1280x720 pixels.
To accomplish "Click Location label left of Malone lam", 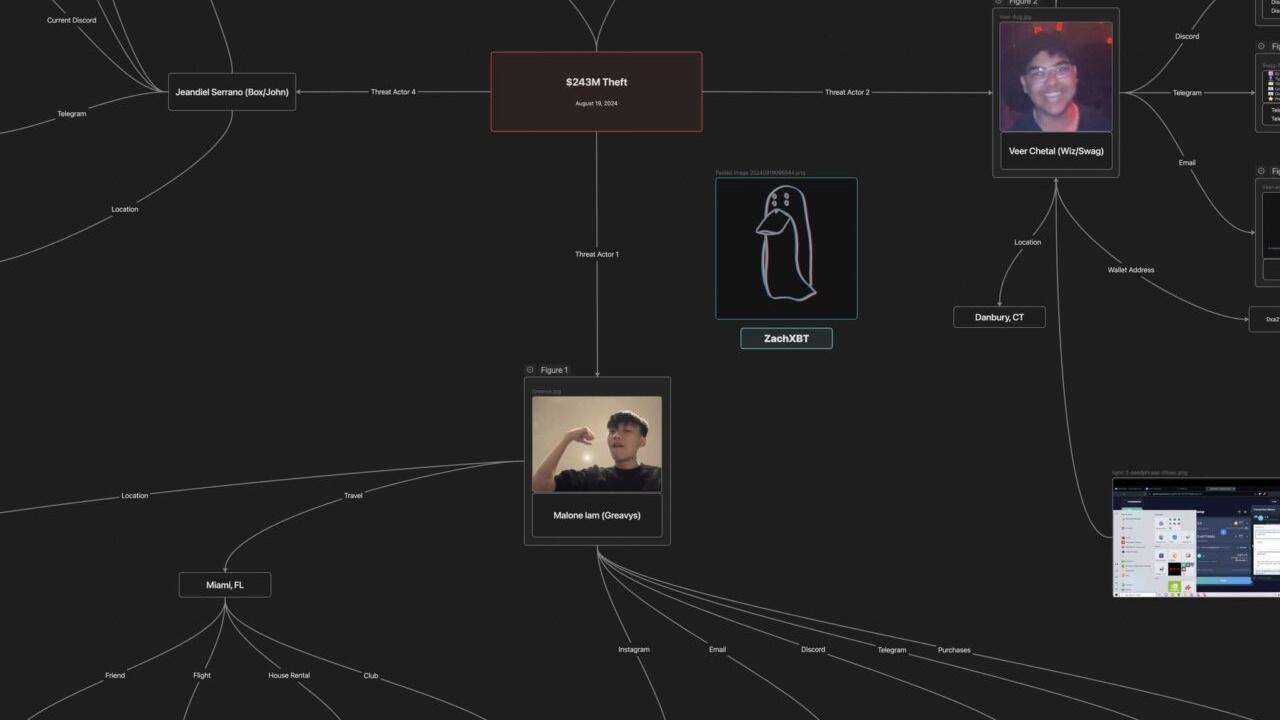I will (135, 495).
